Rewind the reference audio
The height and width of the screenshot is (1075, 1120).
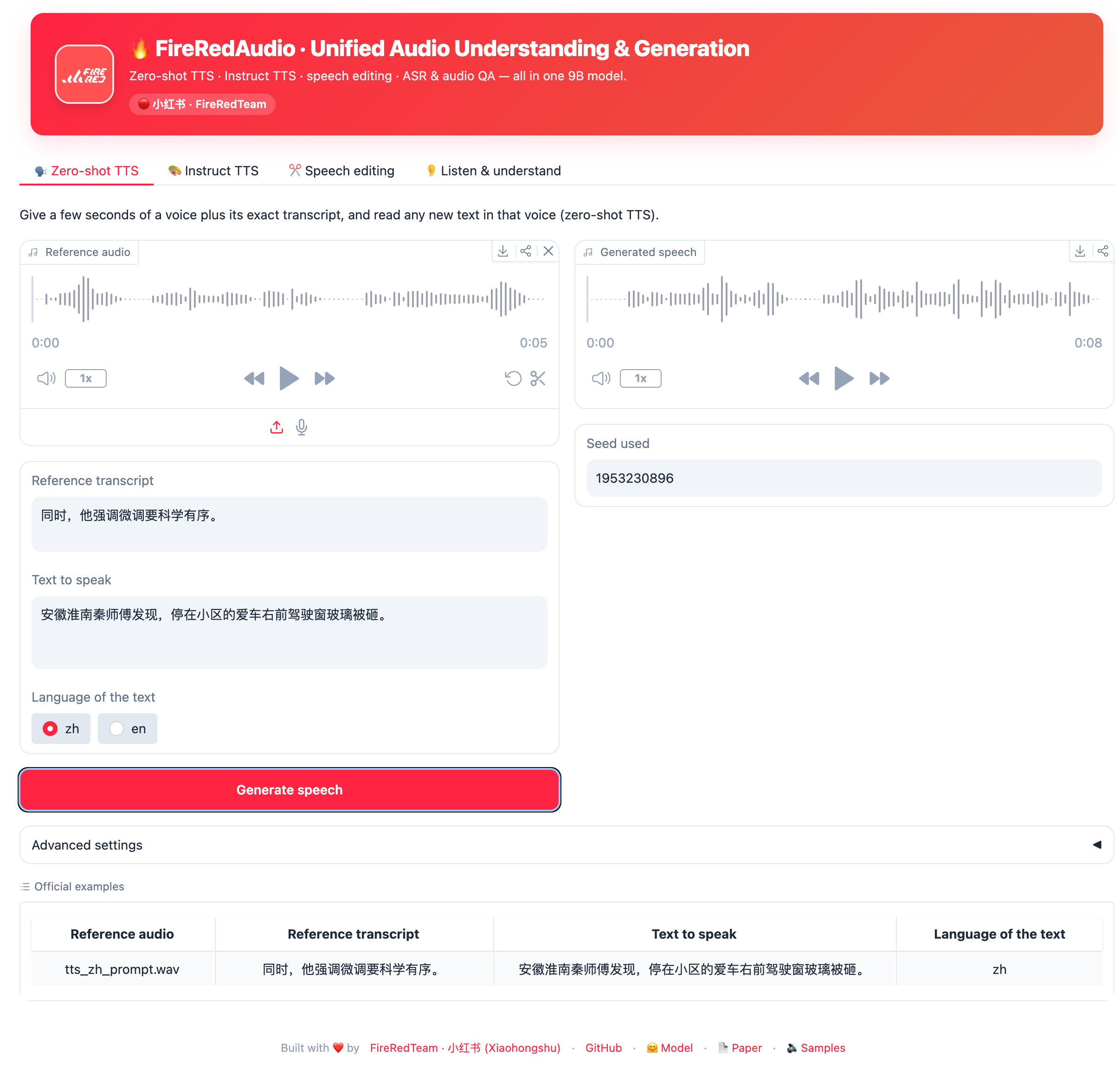(254, 378)
